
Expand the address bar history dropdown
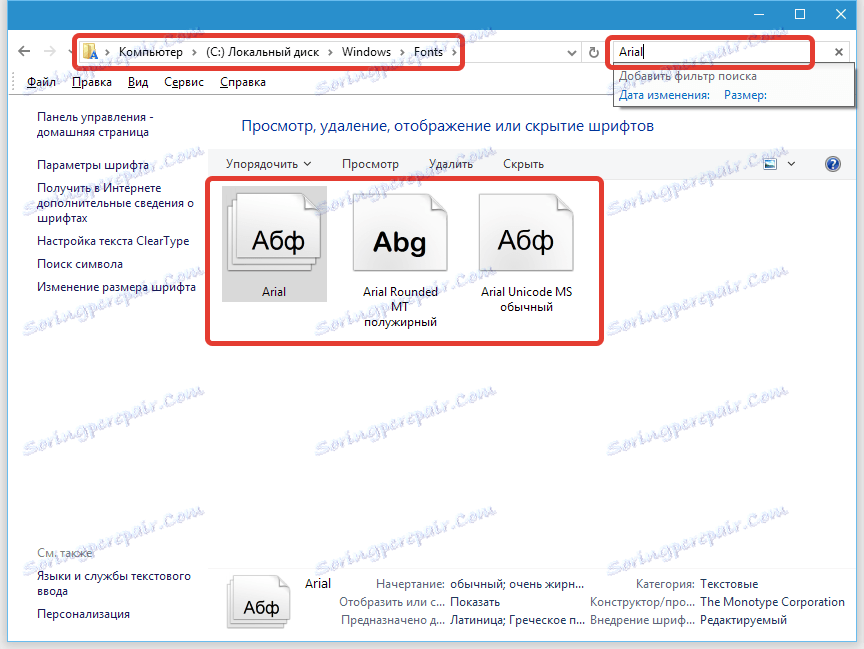click(572, 53)
